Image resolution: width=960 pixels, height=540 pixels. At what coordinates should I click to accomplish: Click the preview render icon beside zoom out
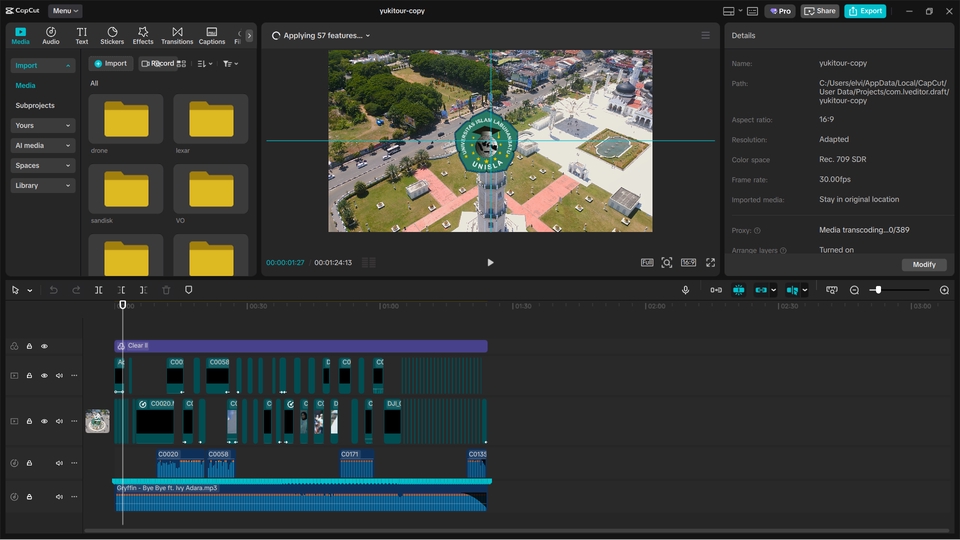click(x=831, y=290)
